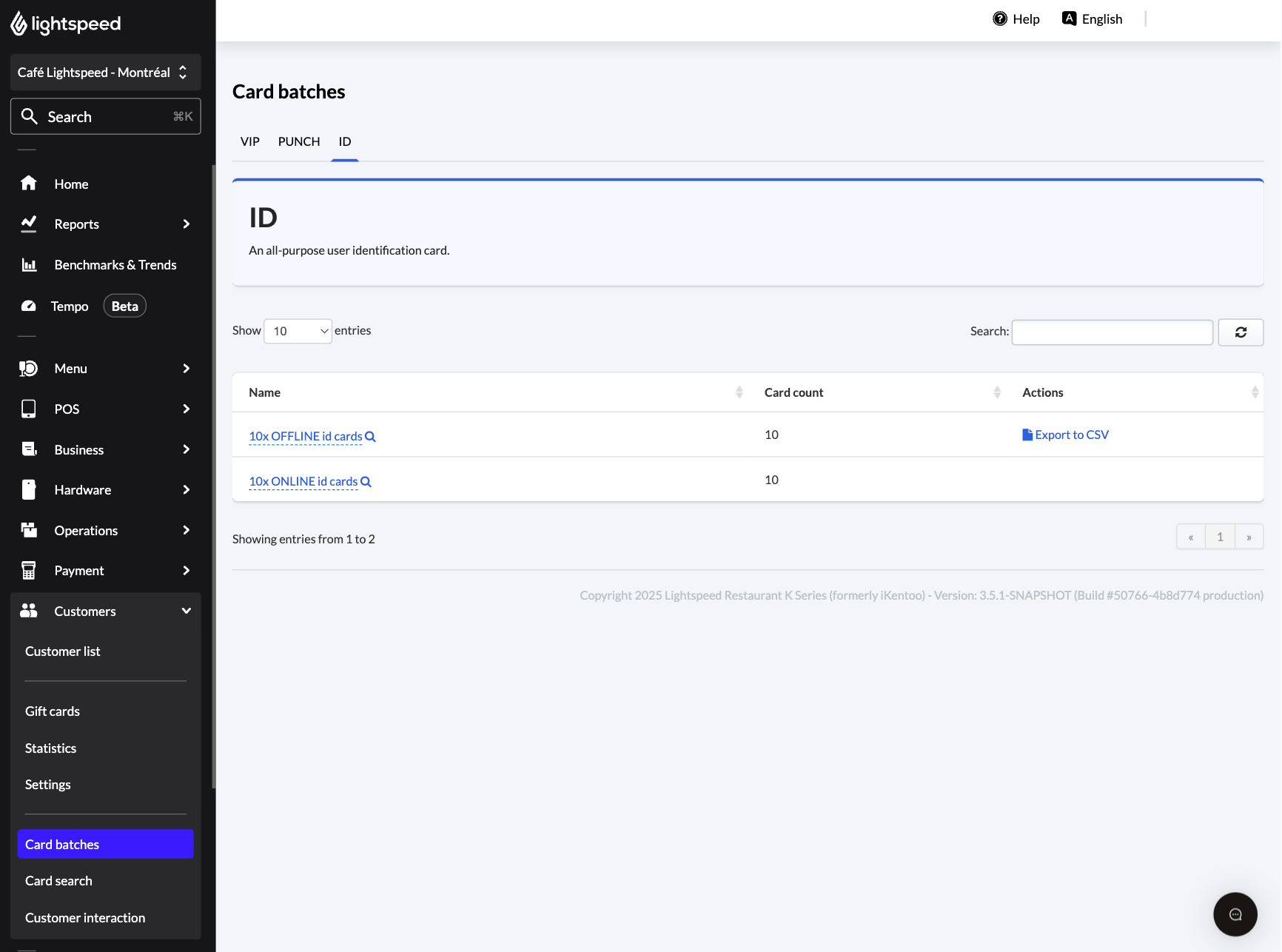Open the magnifier preview for 10x OFFLINE id cards
Image resolution: width=1282 pixels, height=952 pixels.
pos(370,436)
